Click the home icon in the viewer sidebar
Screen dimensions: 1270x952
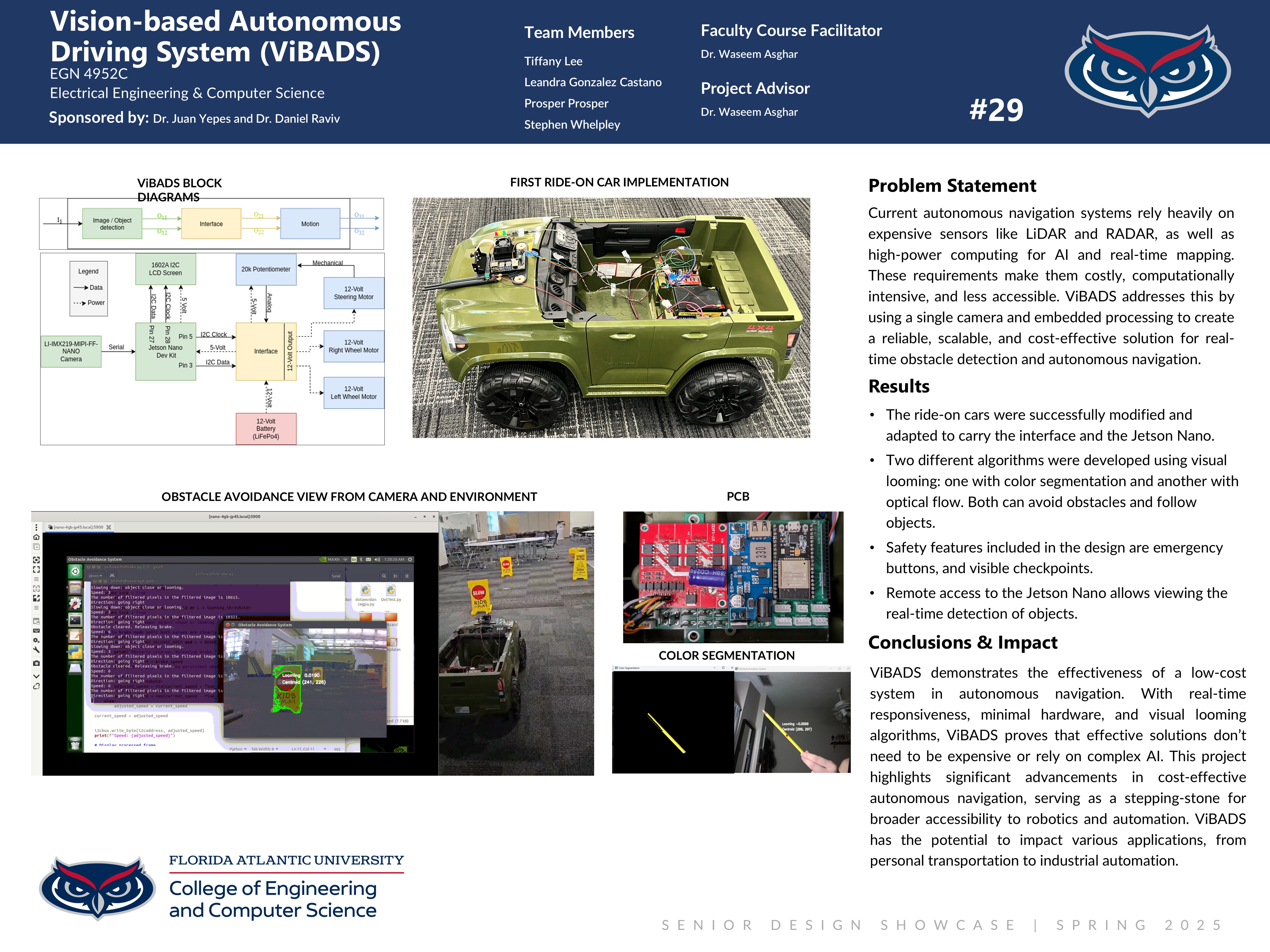(x=36, y=537)
